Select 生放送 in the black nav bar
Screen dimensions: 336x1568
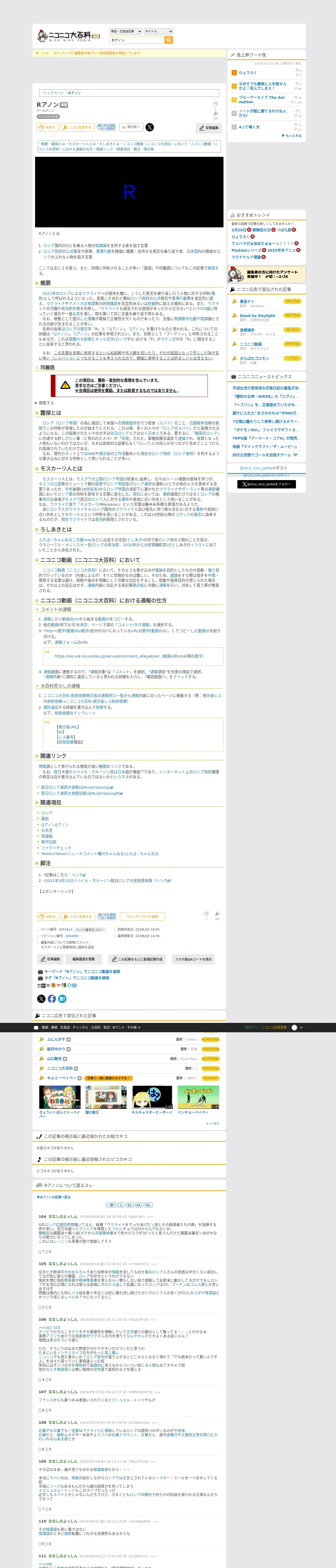(x=65, y=1028)
